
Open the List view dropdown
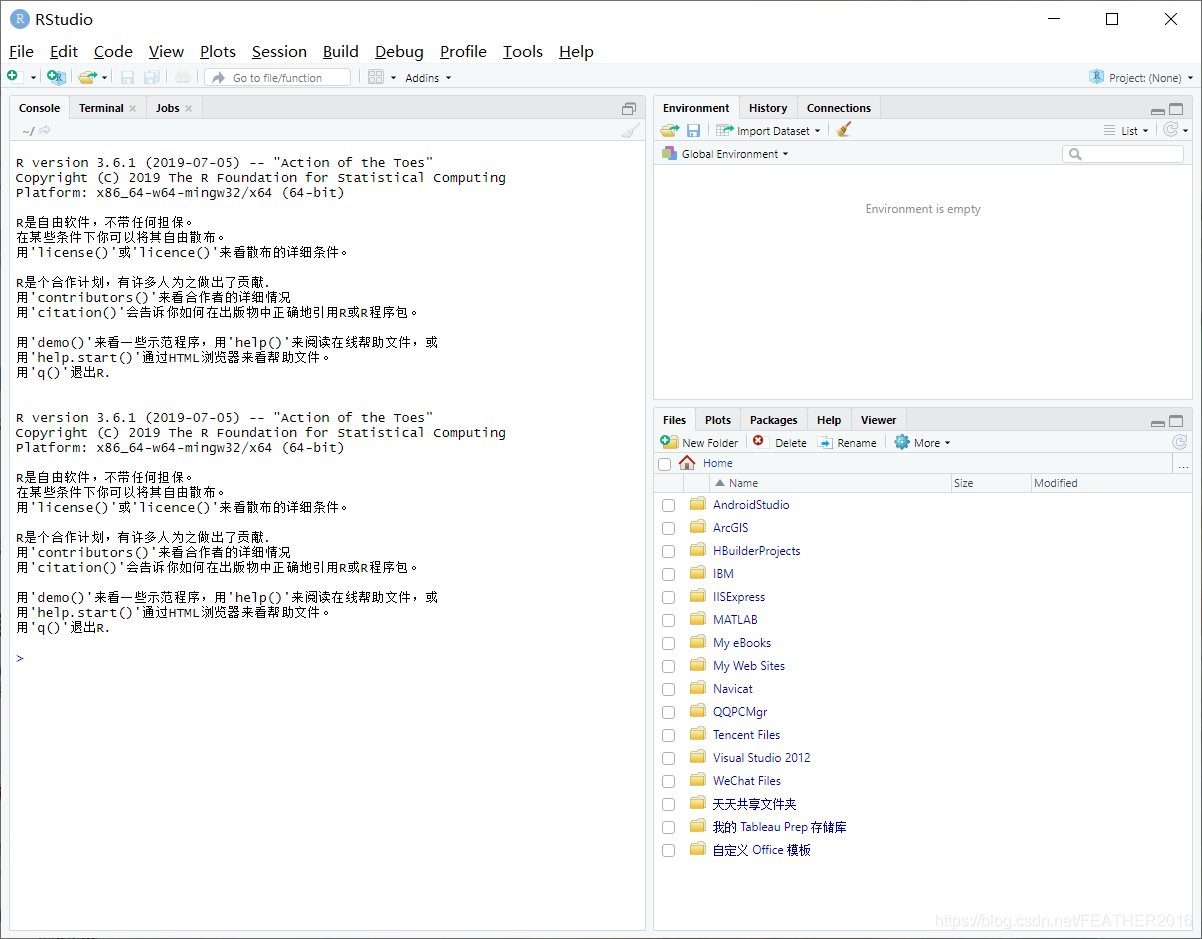click(x=1126, y=130)
